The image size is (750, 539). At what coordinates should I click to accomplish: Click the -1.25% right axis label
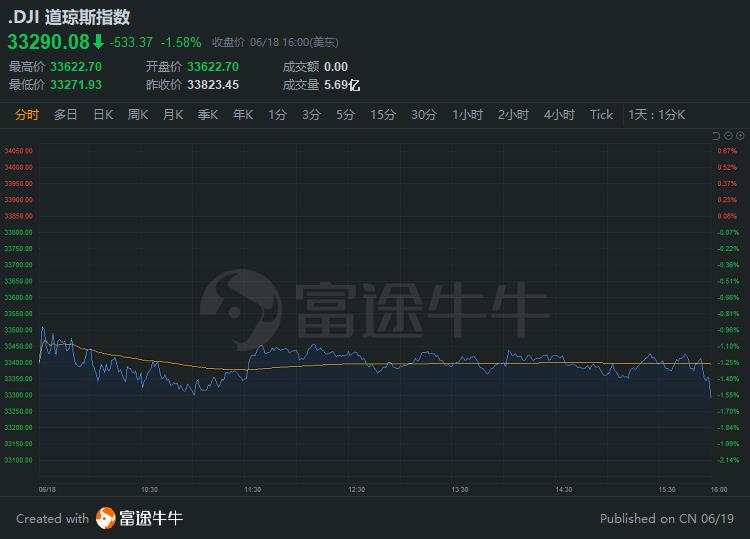tap(728, 363)
